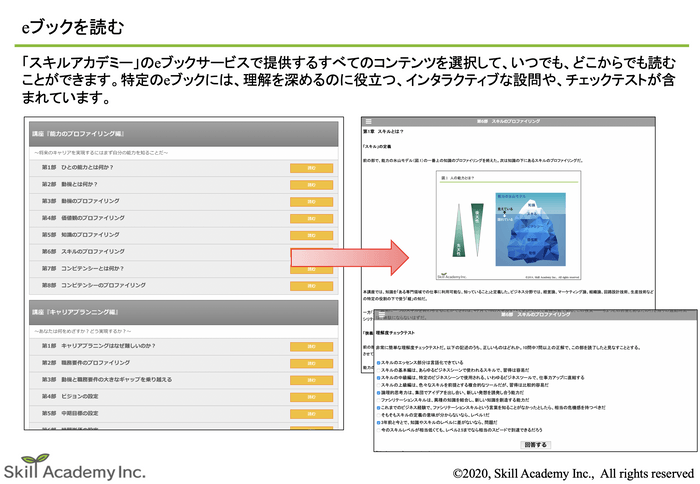
Task: Click yellow button beside 第2部 職務要件のプロファイリング
Action: point(311,363)
